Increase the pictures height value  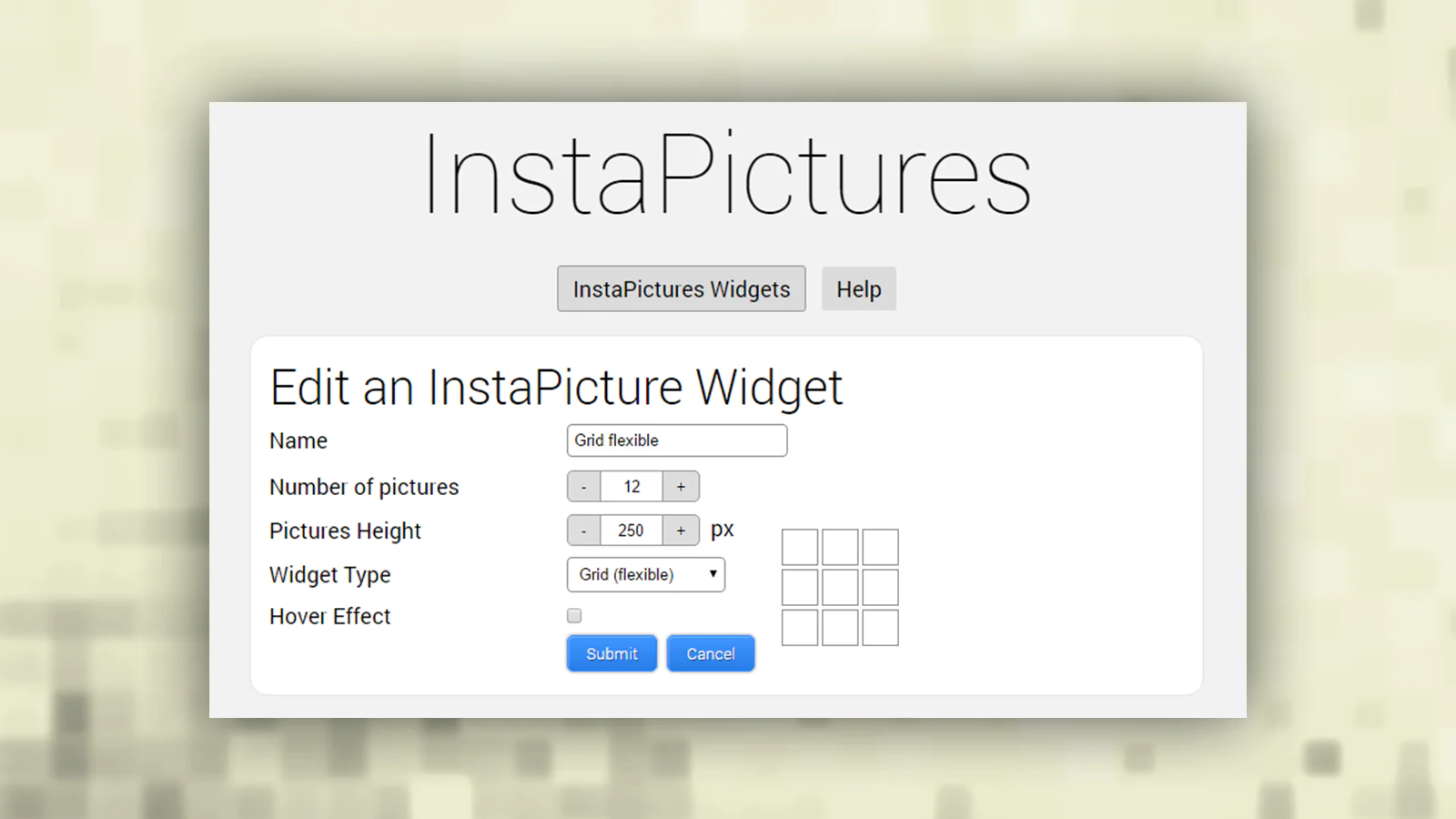tap(681, 531)
